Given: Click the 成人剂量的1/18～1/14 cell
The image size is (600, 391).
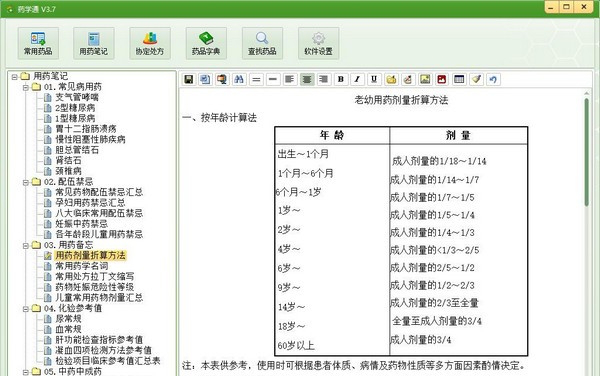Looking at the screenshot, I should pos(439,161).
